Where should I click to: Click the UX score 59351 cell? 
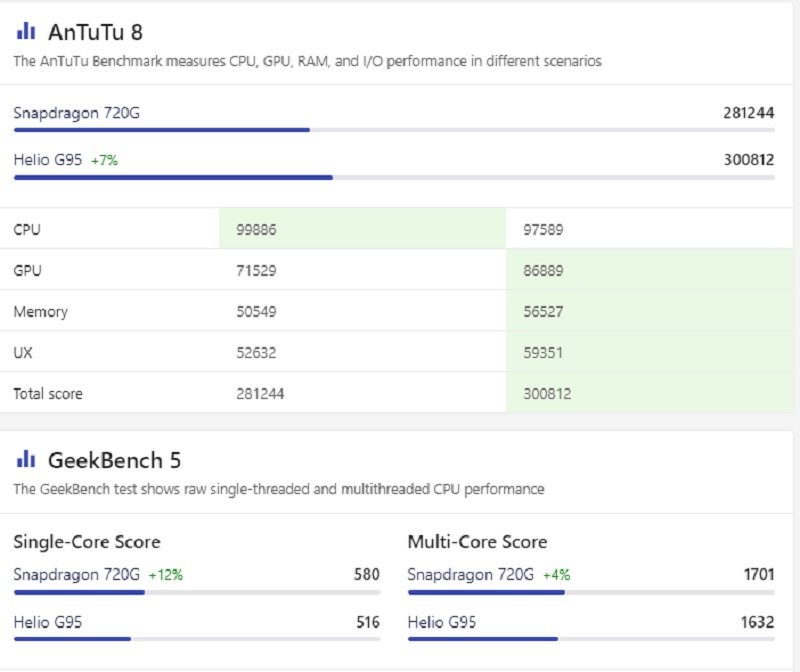pos(544,353)
